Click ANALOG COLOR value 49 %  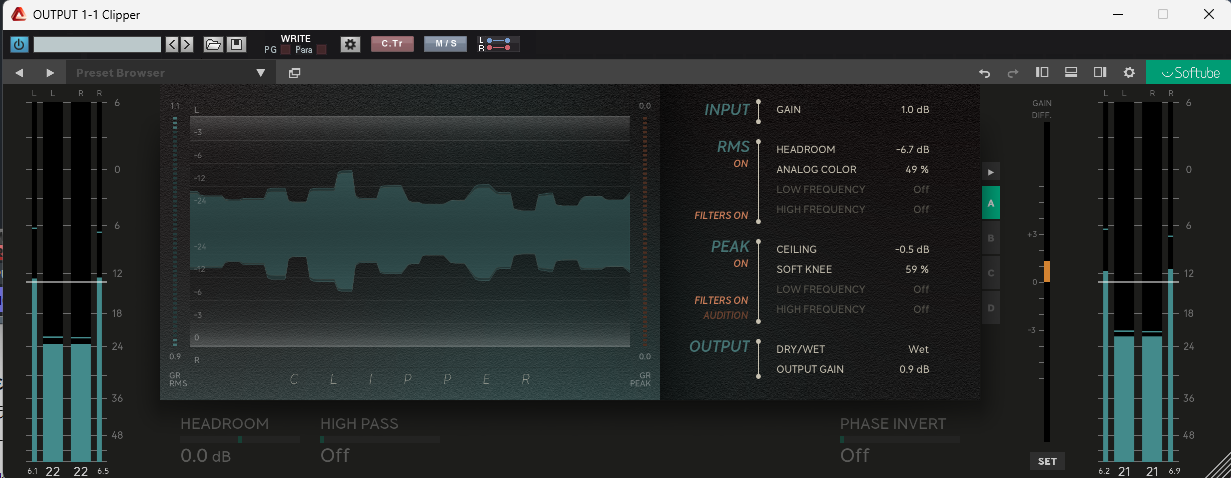click(x=917, y=170)
